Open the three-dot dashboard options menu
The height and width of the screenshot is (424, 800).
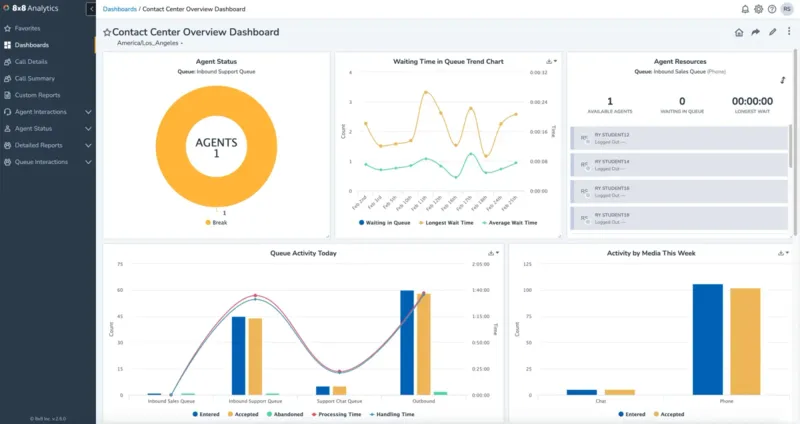tap(789, 32)
